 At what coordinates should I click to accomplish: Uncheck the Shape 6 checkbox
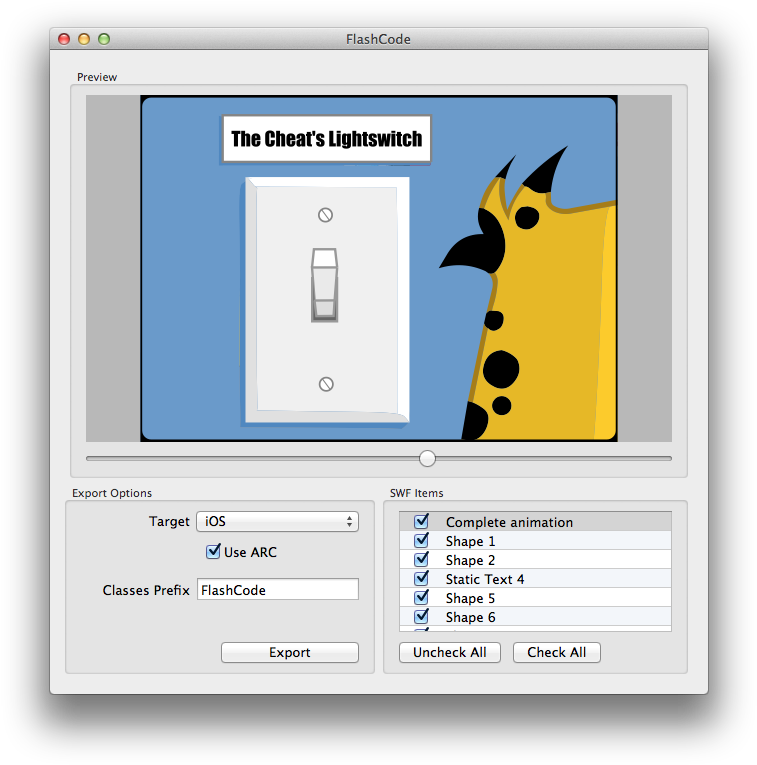coord(421,617)
